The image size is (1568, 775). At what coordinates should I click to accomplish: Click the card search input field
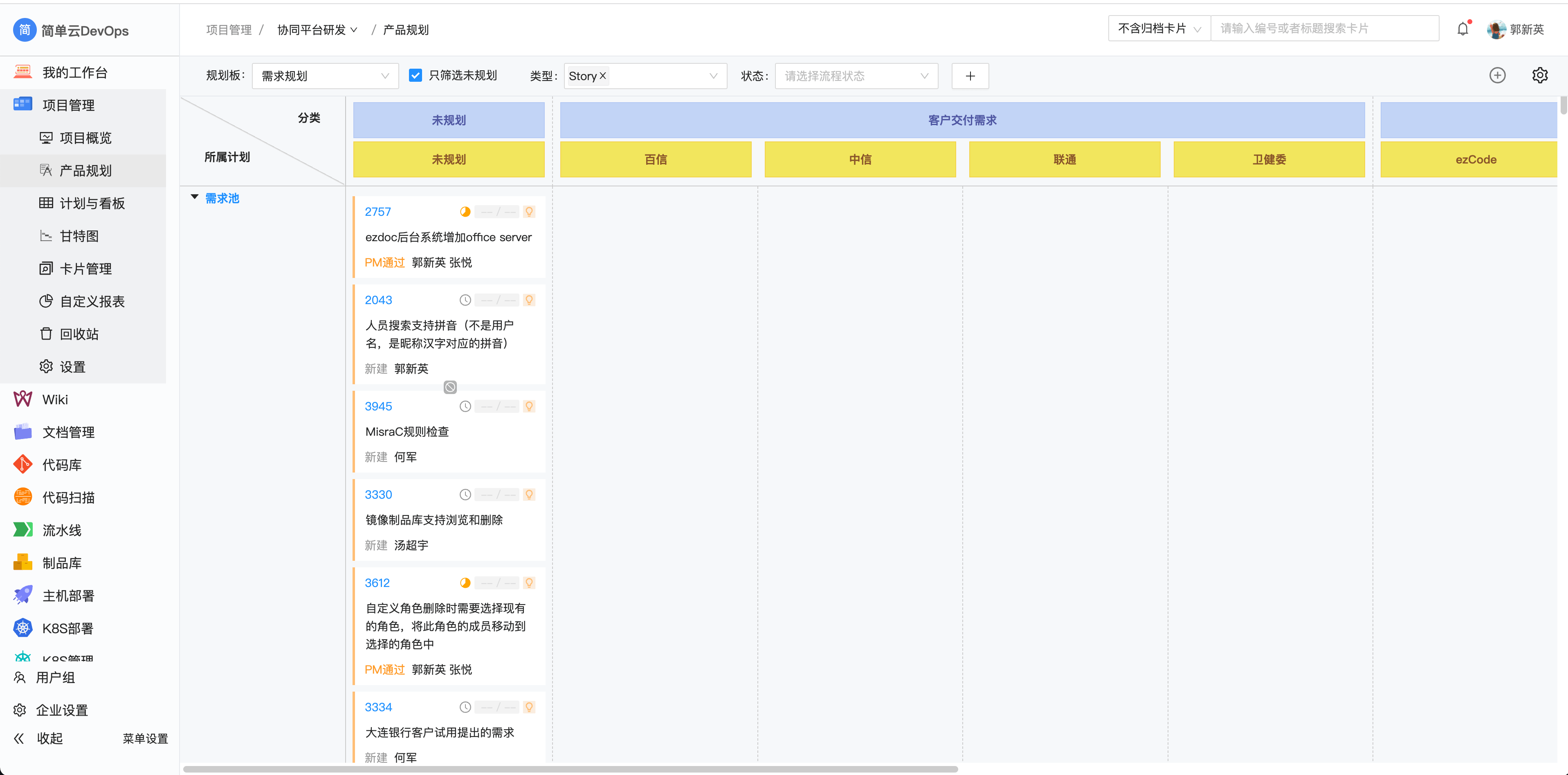point(1325,29)
